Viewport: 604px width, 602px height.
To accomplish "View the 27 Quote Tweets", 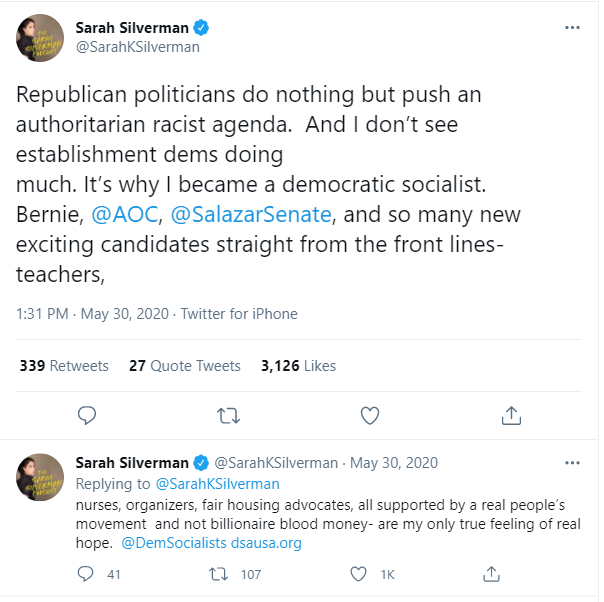I will [x=185, y=366].
